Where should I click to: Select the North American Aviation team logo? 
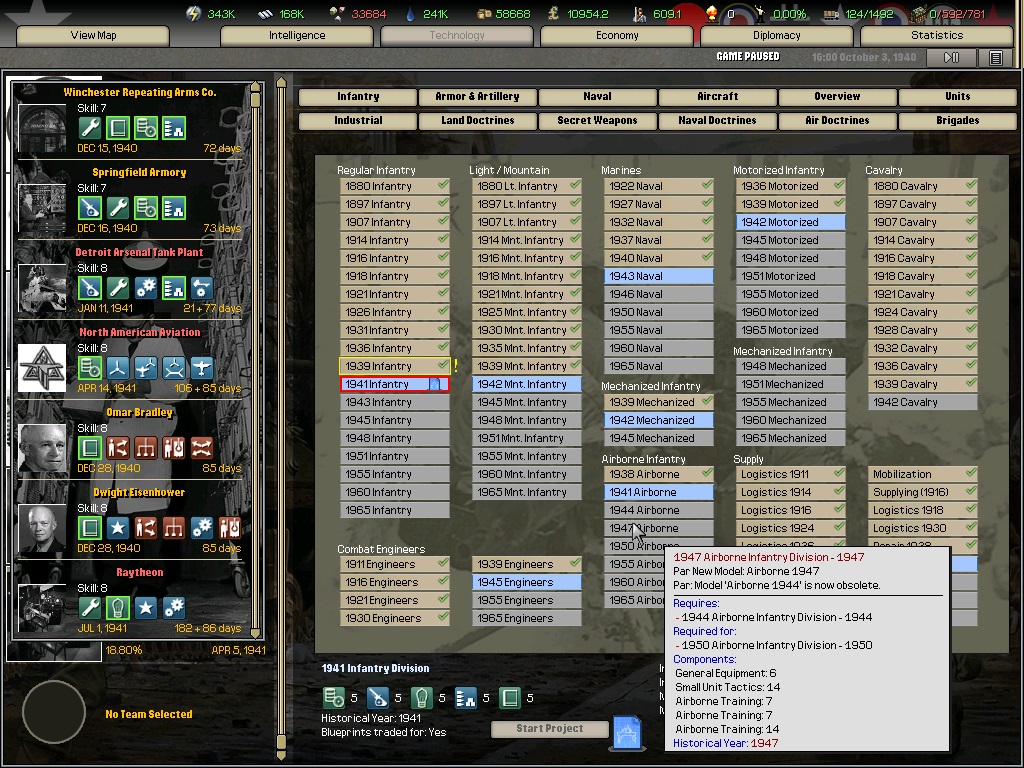pos(42,368)
